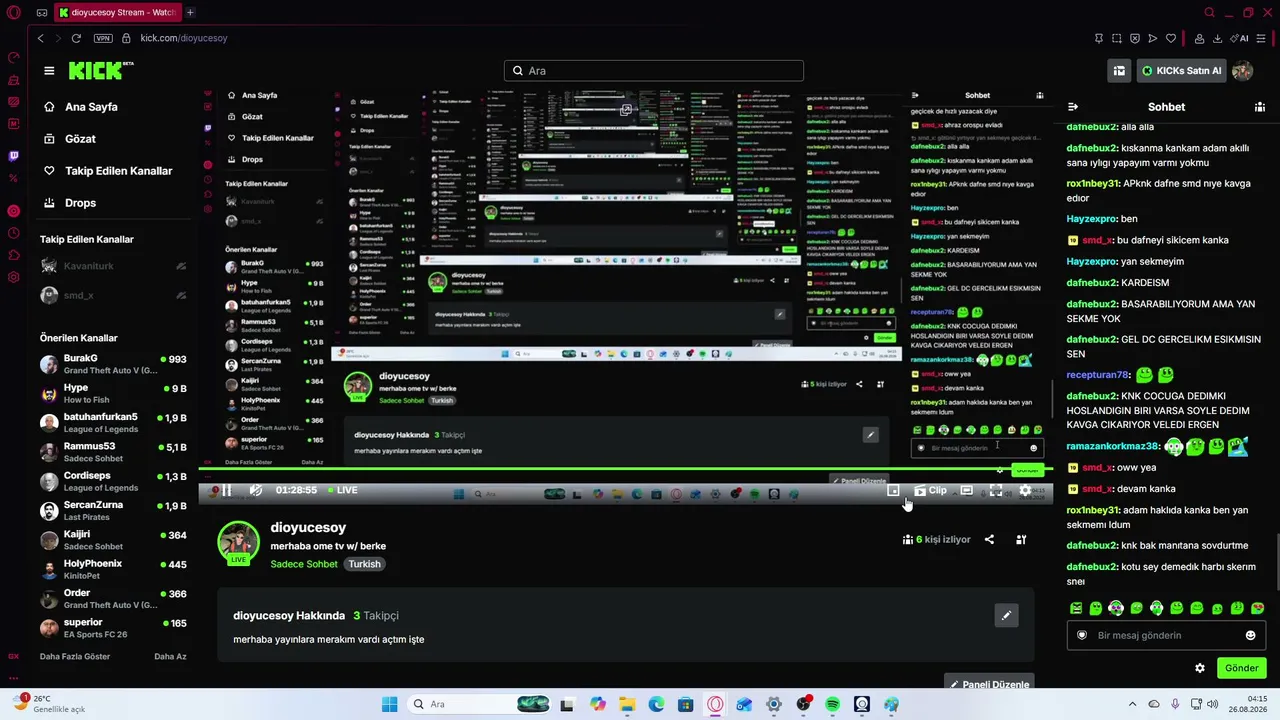This screenshot has height=720, width=1280.
Task: Open Twitch in Opera sidebar
Action: coord(13,156)
